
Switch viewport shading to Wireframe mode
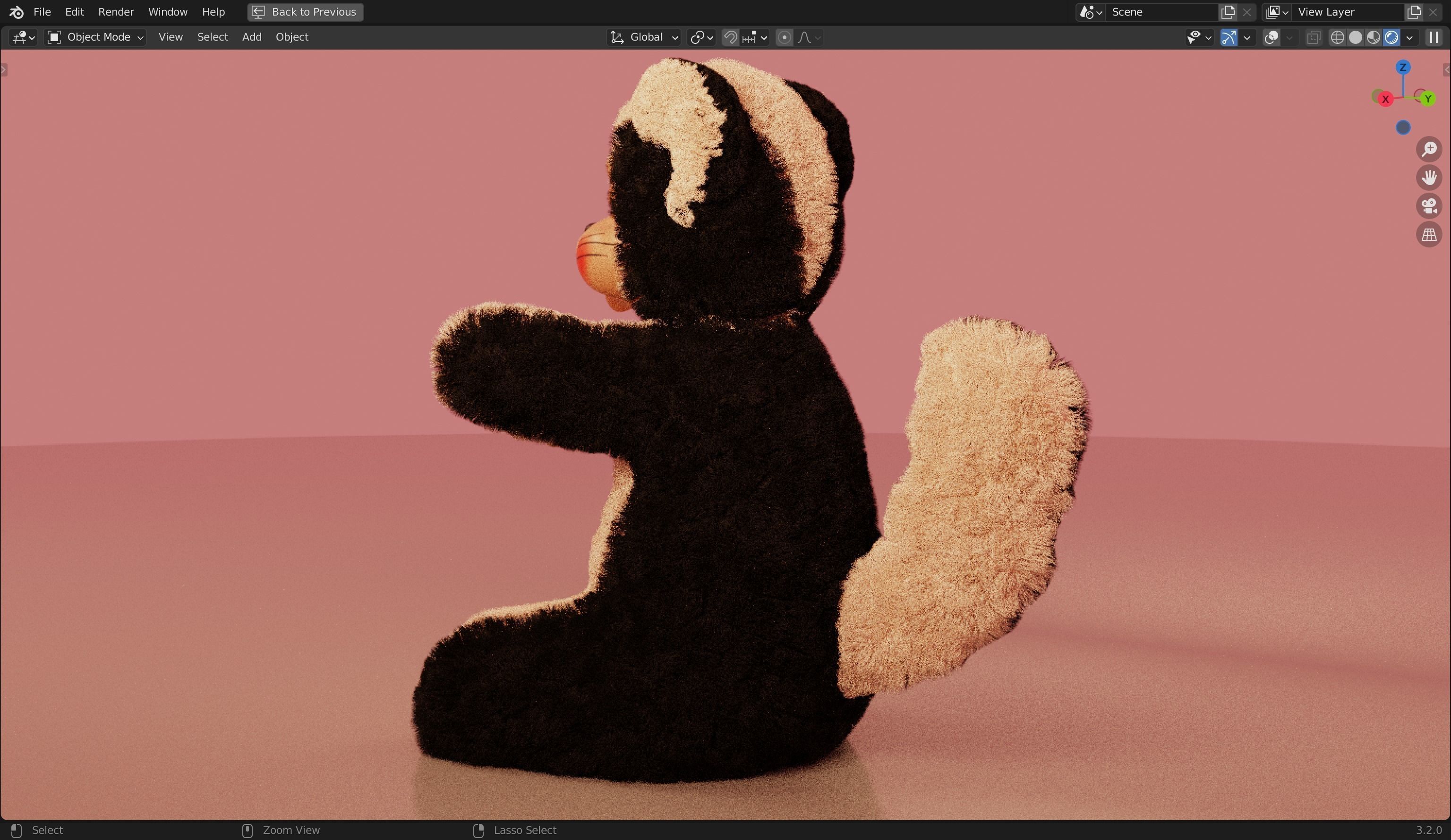pyautogui.click(x=1337, y=37)
